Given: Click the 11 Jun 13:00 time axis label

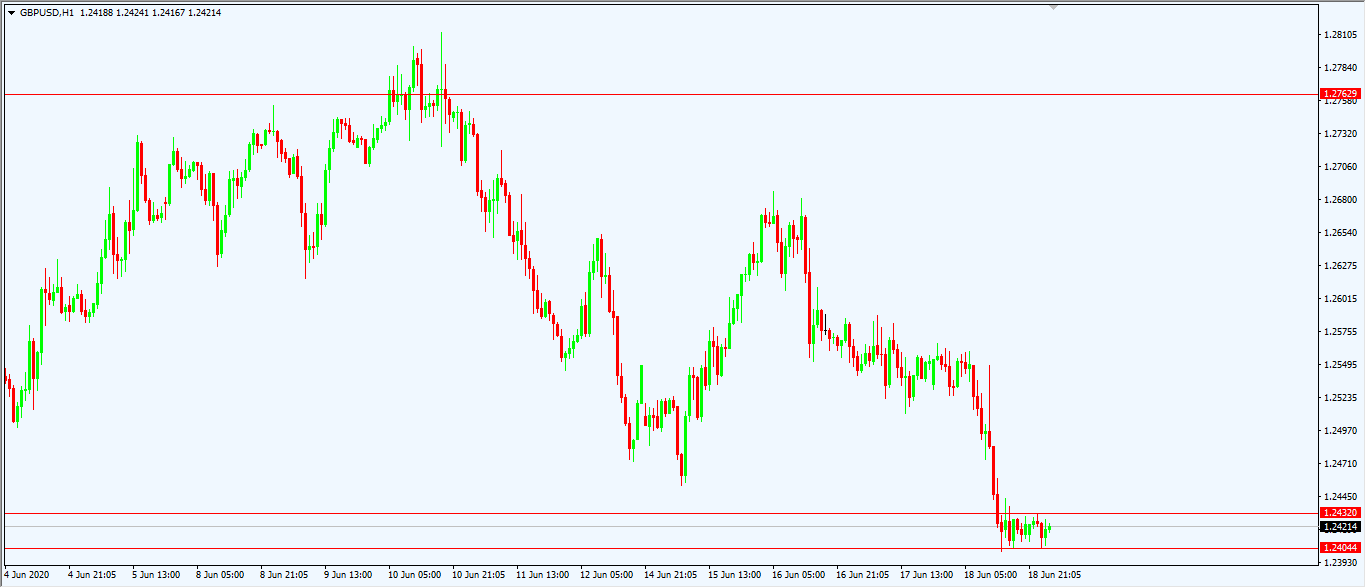Looking at the screenshot, I should (543, 575).
